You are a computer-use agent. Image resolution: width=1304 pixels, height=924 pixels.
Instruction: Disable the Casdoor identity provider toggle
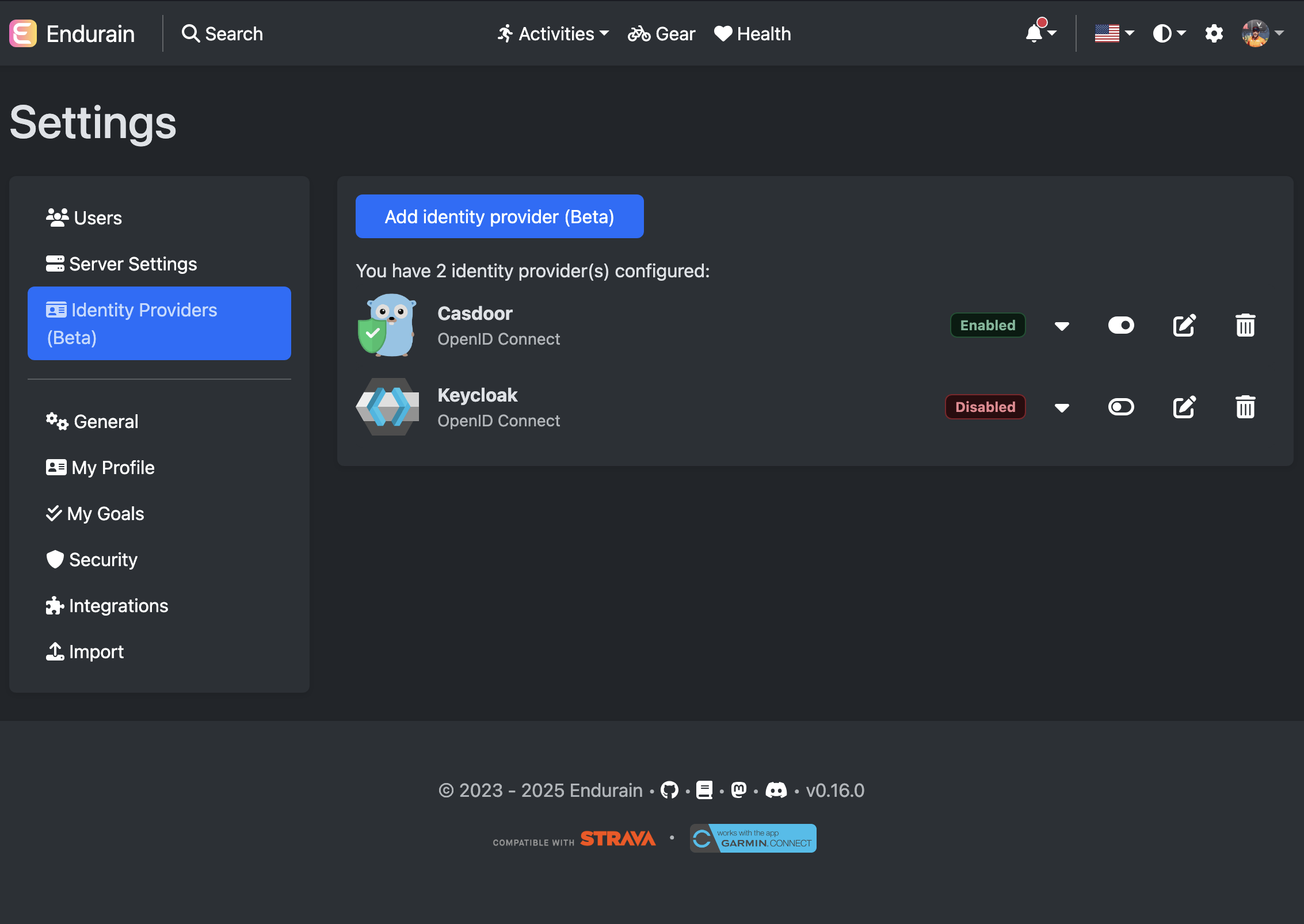click(x=1121, y=325)
